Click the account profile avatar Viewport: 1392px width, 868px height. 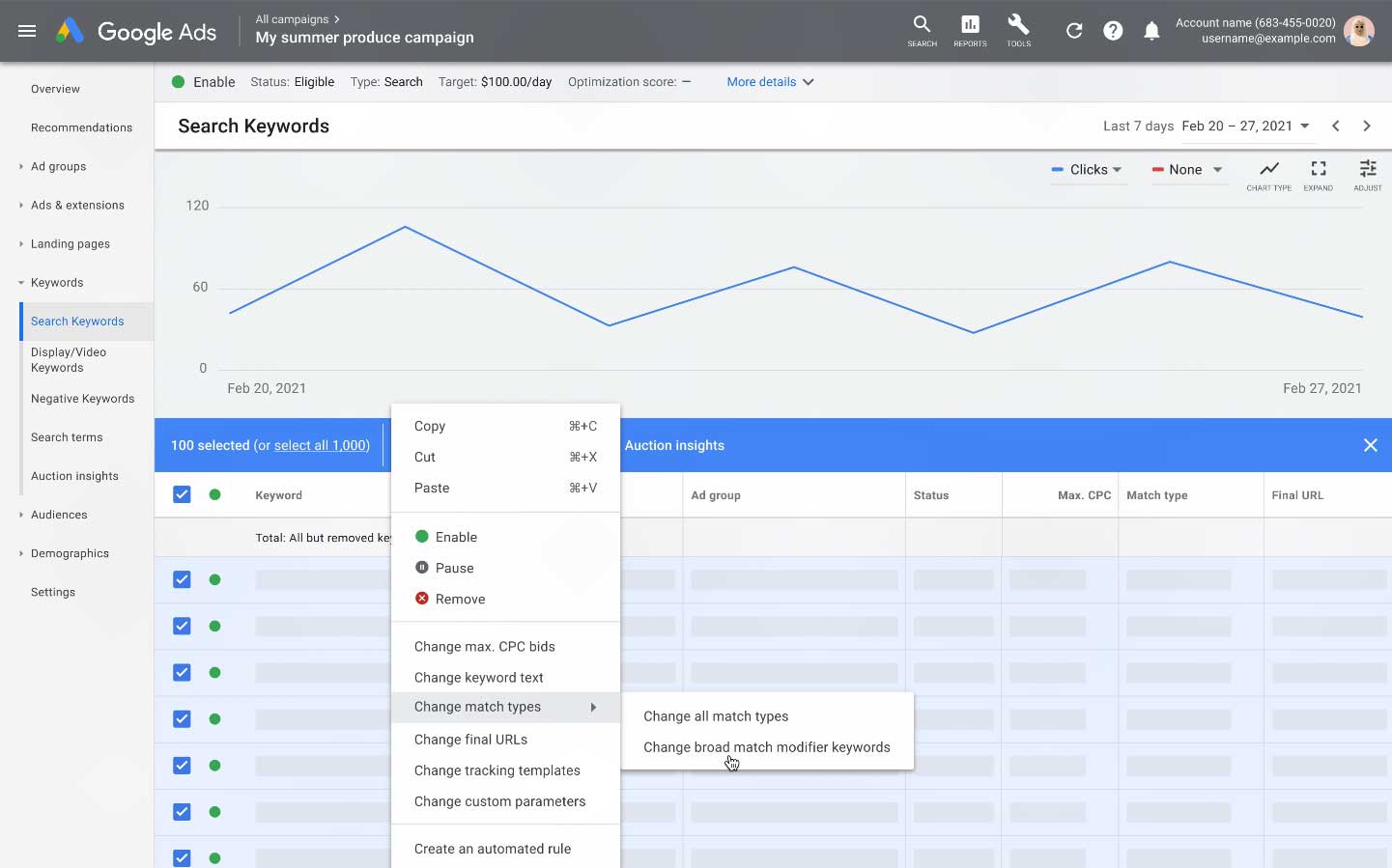pyautogui.click(x=1359, y=31)
